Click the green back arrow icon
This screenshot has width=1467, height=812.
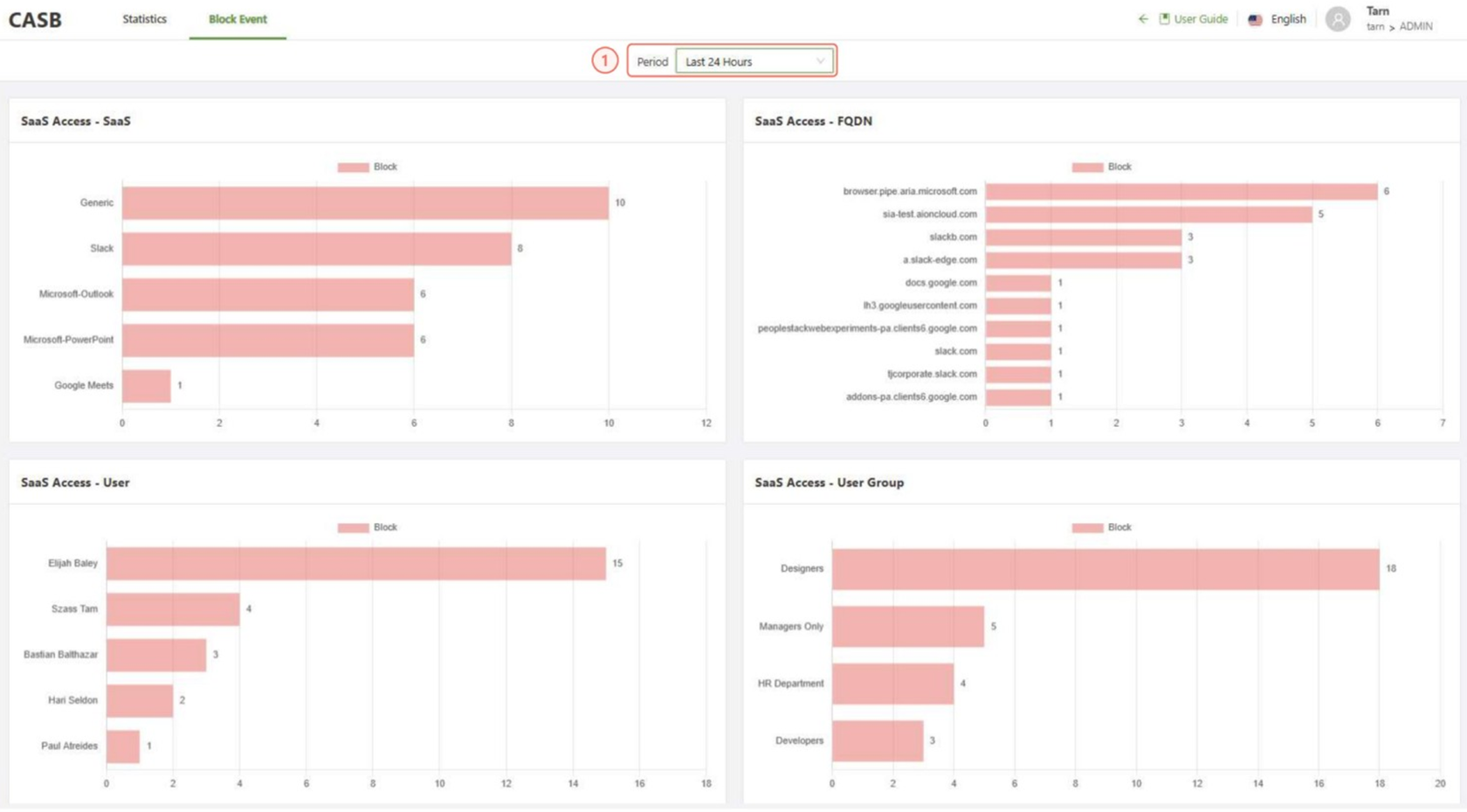click(x=1143, y=19)
